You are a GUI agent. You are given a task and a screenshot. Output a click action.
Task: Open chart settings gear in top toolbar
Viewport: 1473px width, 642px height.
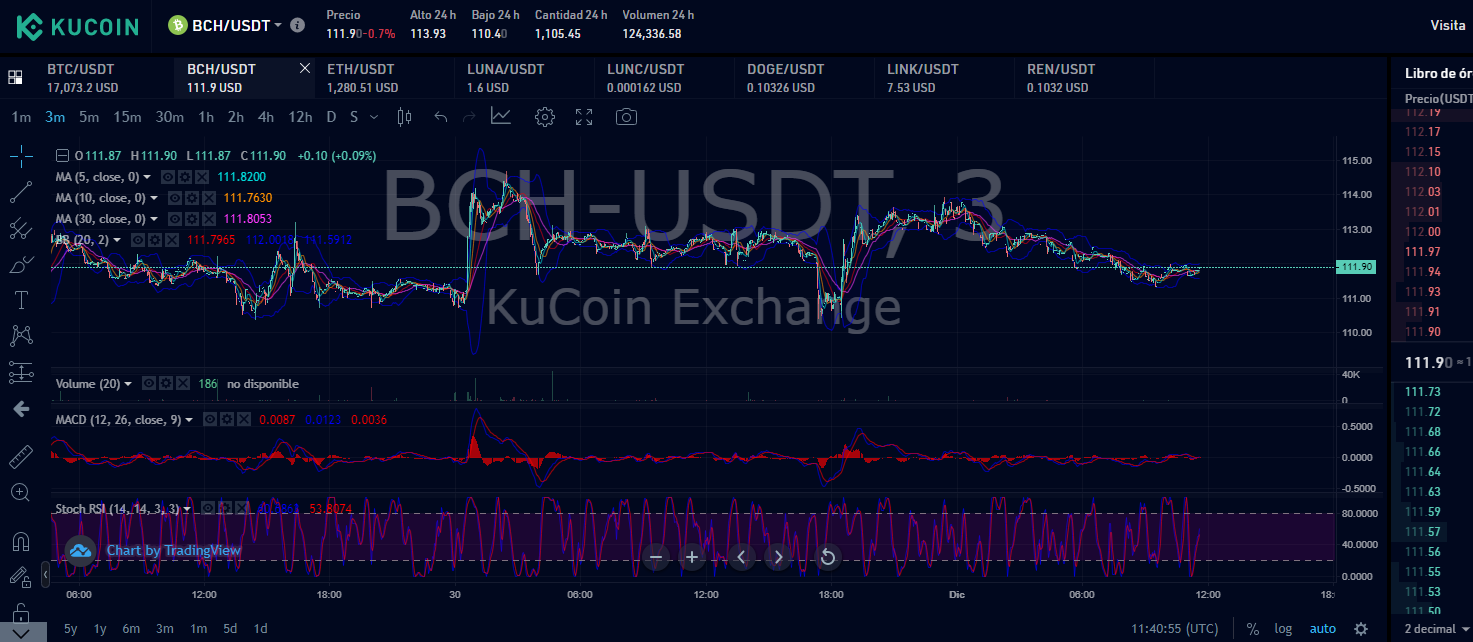[545, 117]
